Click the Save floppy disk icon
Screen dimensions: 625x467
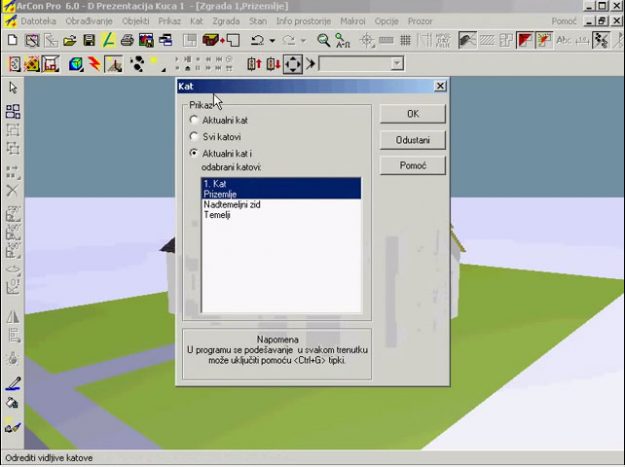click(89, 41)
